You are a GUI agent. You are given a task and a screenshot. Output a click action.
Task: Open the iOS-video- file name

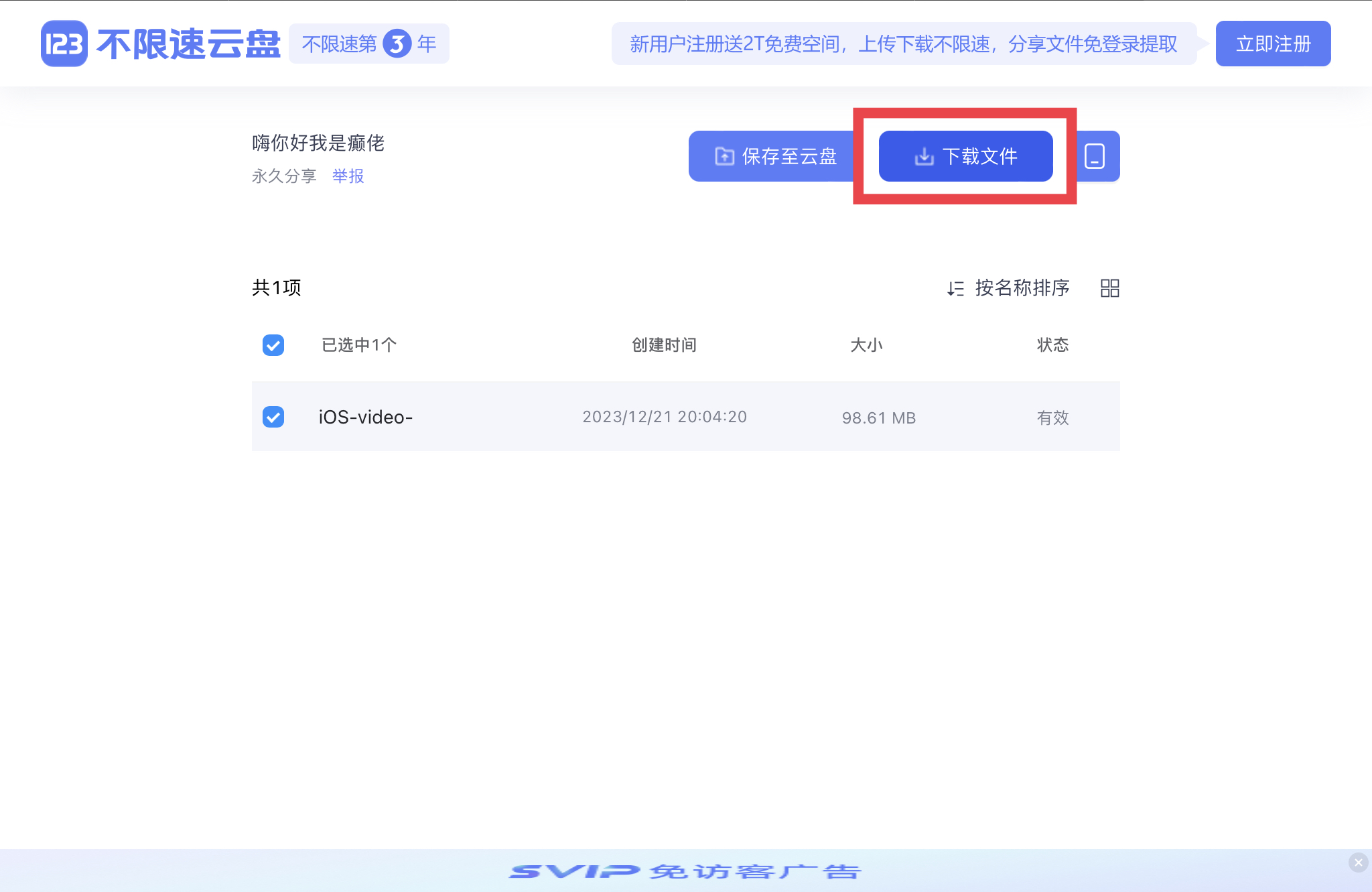point(365,417)
